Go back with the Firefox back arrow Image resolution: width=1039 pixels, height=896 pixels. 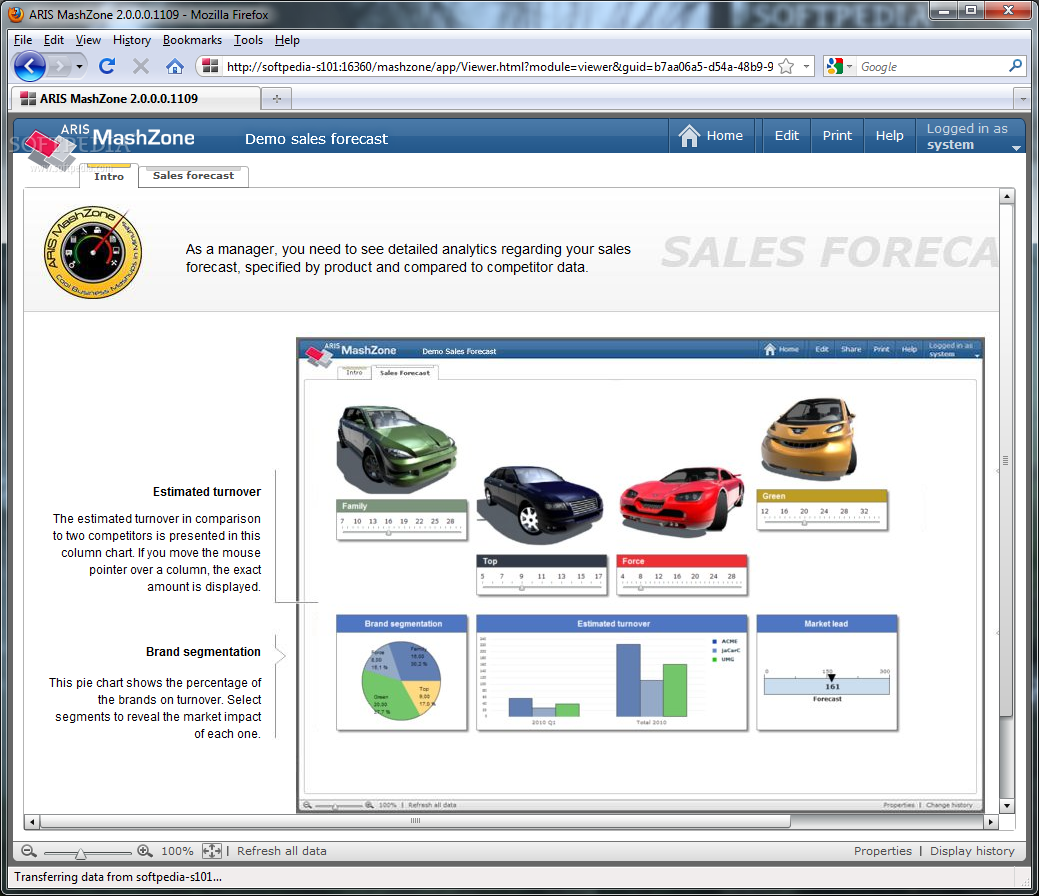[29, 66]
